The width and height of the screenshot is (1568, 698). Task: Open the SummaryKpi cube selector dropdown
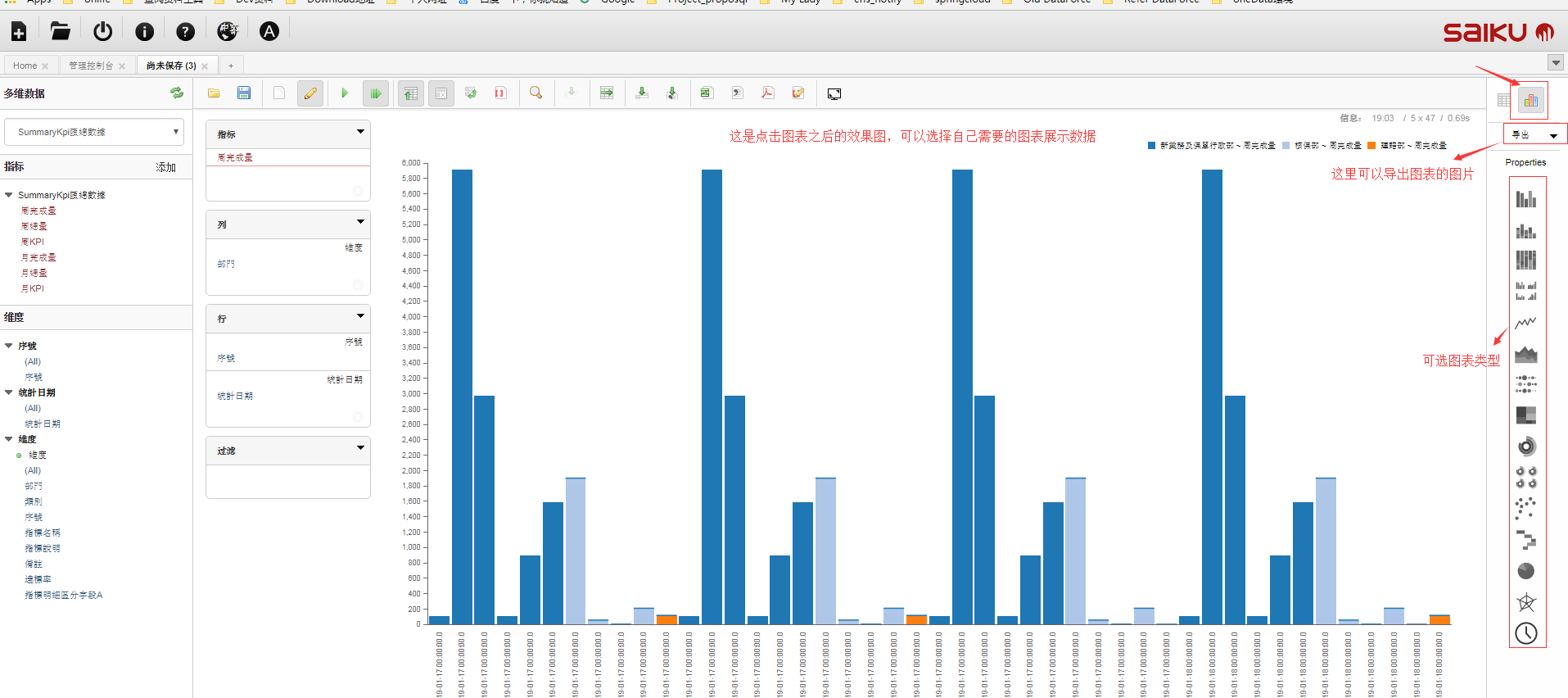click(94, 132)
